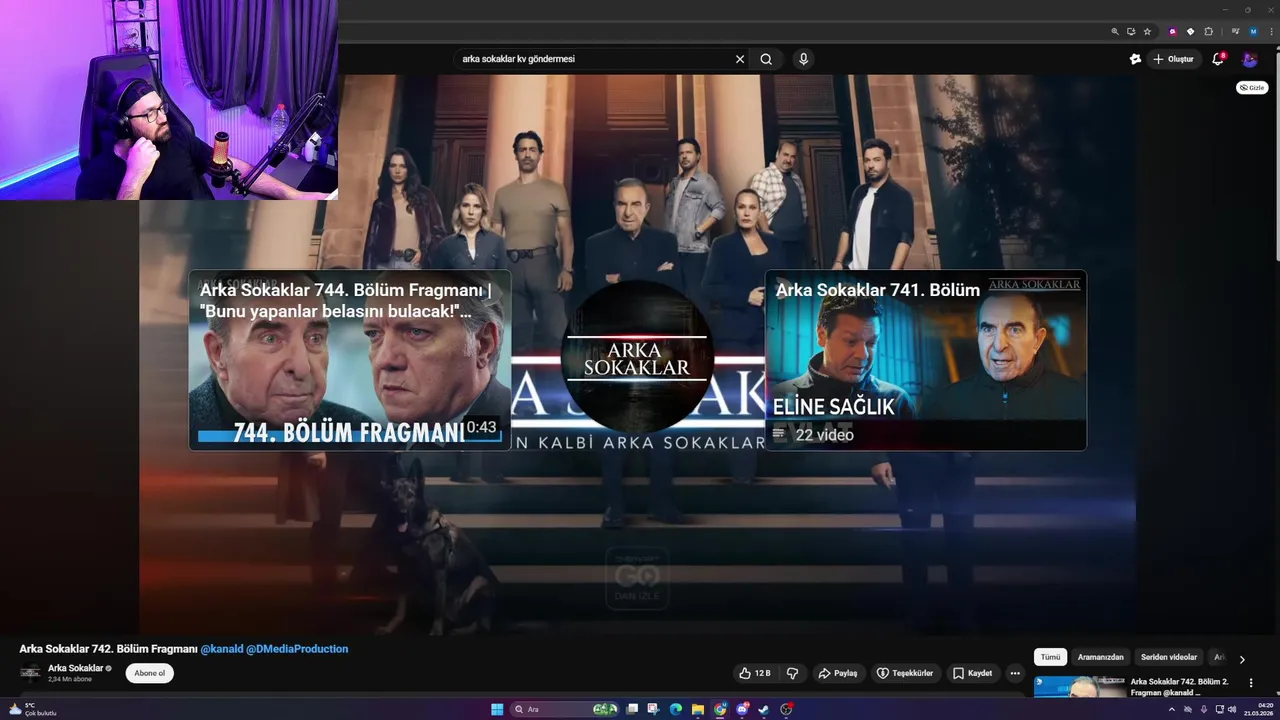Open more actions ellipsis beside Kaydet

tap(1015, 673)
